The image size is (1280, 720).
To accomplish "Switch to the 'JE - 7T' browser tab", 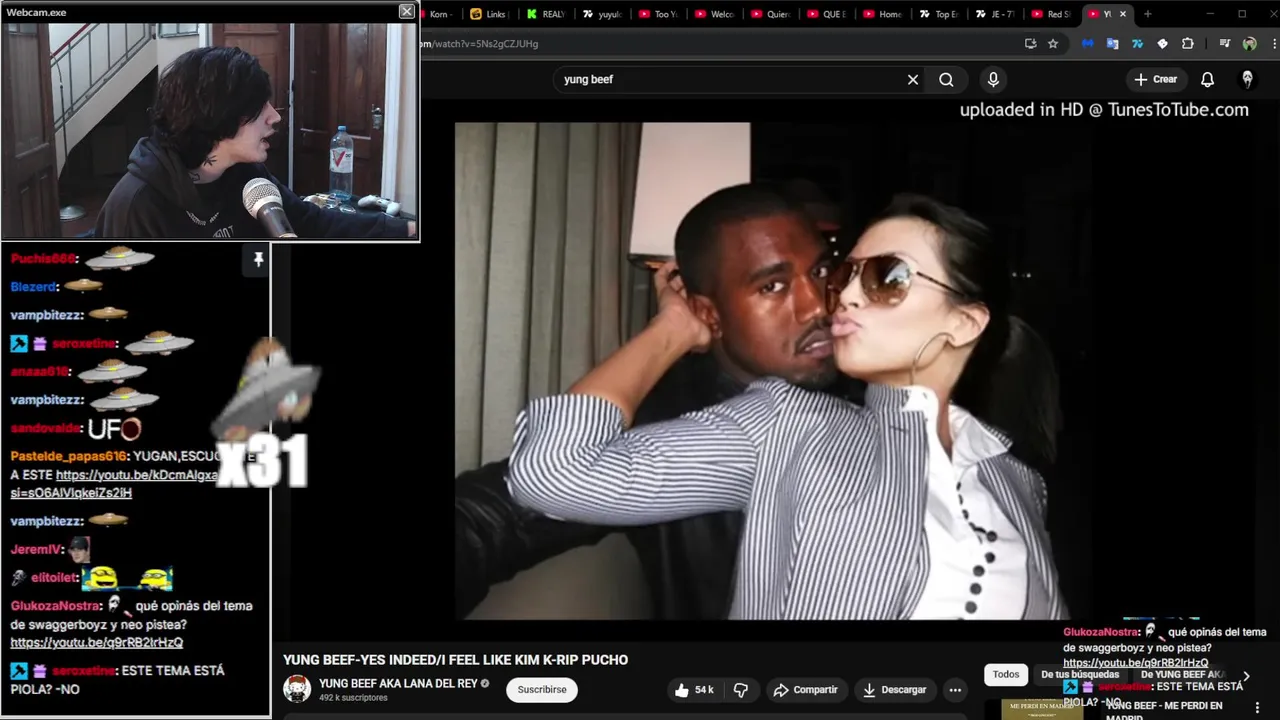I will 994,14.
